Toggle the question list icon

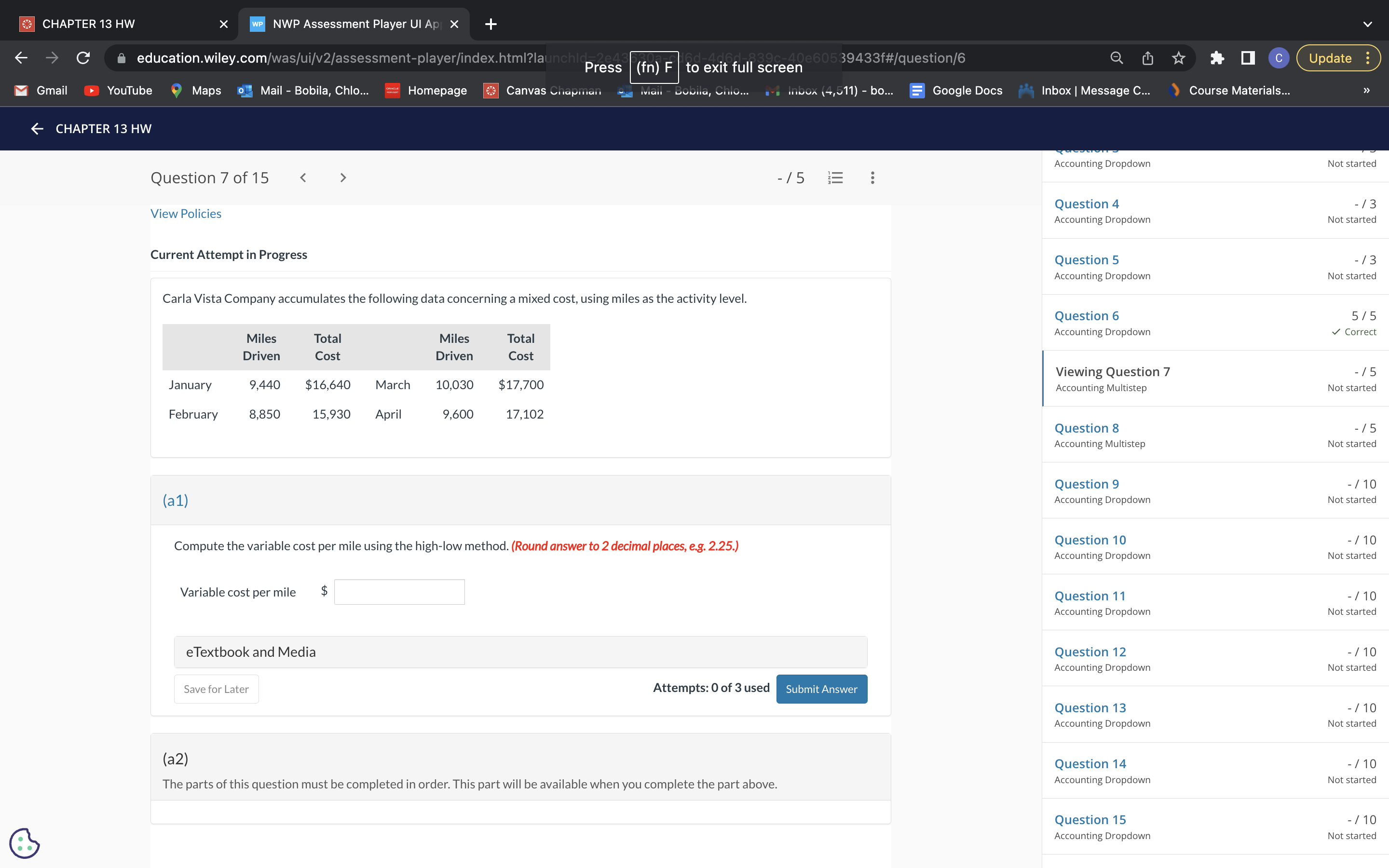click(835, 178)
